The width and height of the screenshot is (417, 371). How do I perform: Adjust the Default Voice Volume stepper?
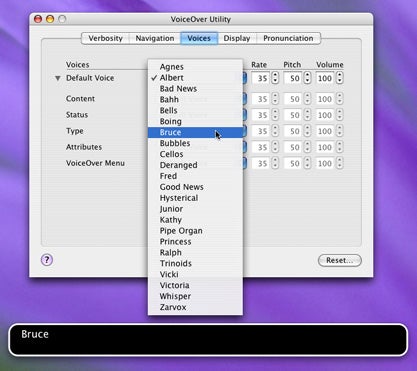(x=339, y=78)
